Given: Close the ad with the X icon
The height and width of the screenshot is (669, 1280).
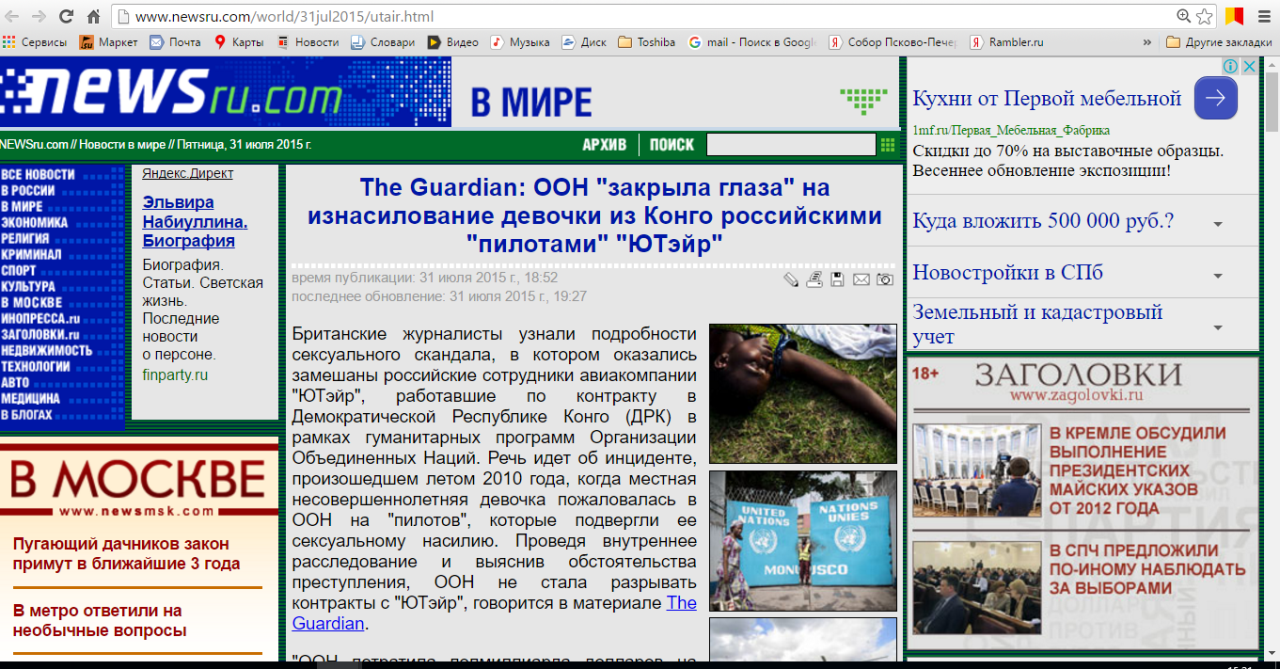Looking at the screenshot, I should point(1249,66).
